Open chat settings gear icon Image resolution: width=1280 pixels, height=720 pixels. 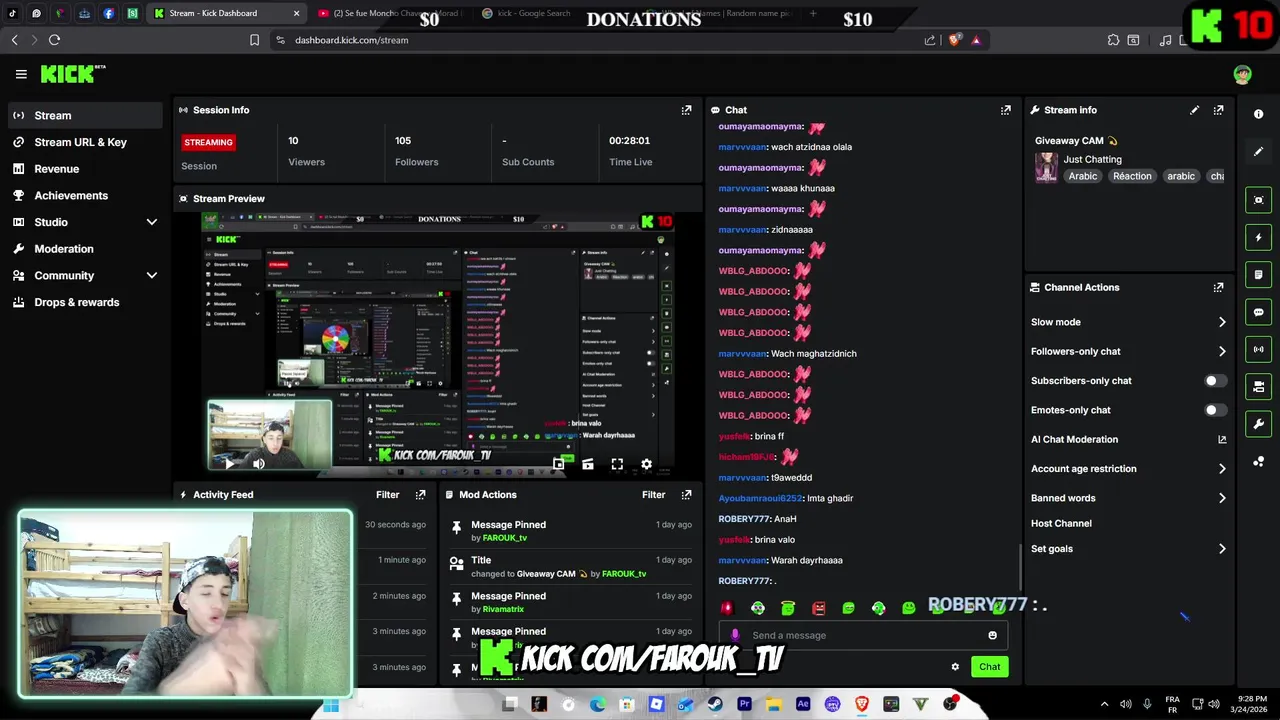(955, 667)
